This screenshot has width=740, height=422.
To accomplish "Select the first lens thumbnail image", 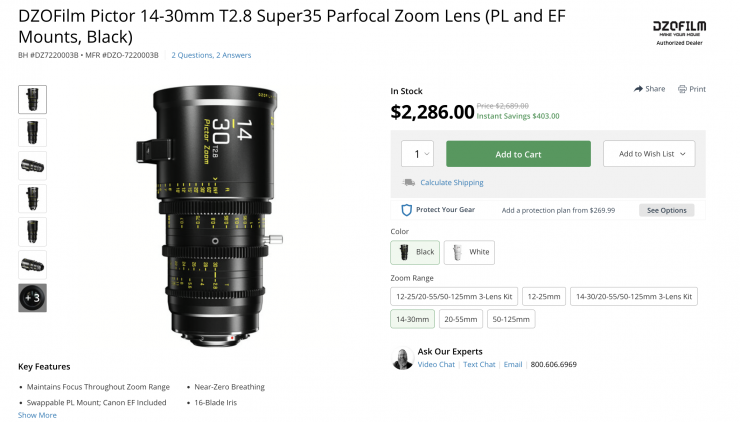I will [32, 100].
